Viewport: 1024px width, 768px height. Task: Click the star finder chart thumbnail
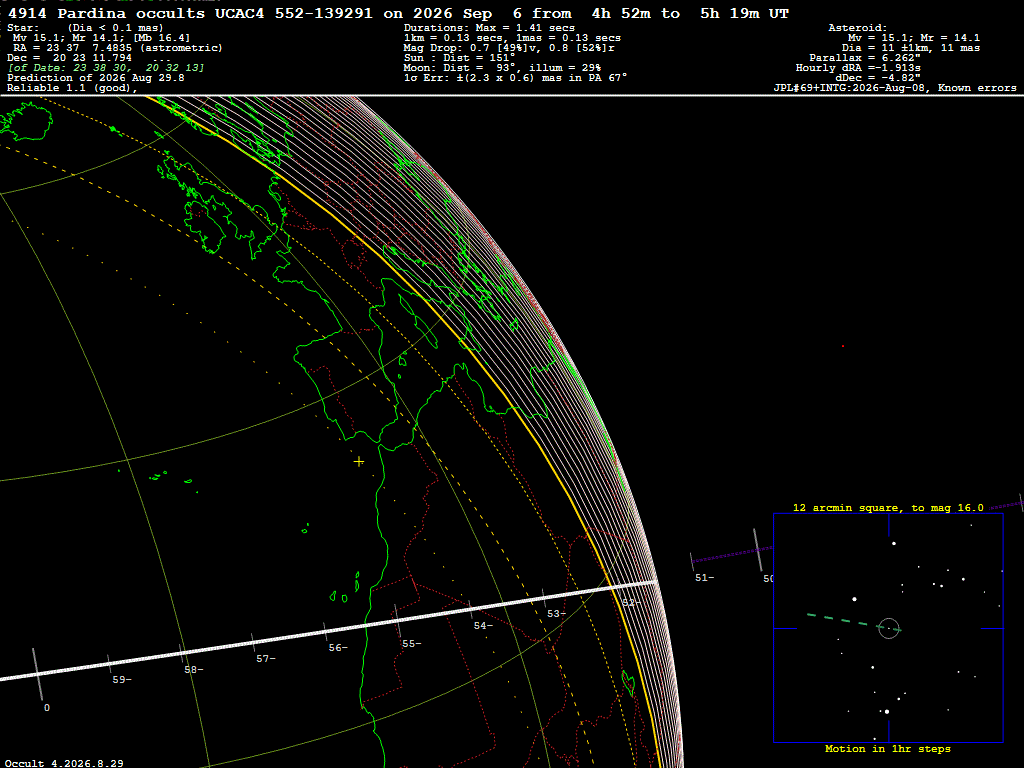(888, 628)
